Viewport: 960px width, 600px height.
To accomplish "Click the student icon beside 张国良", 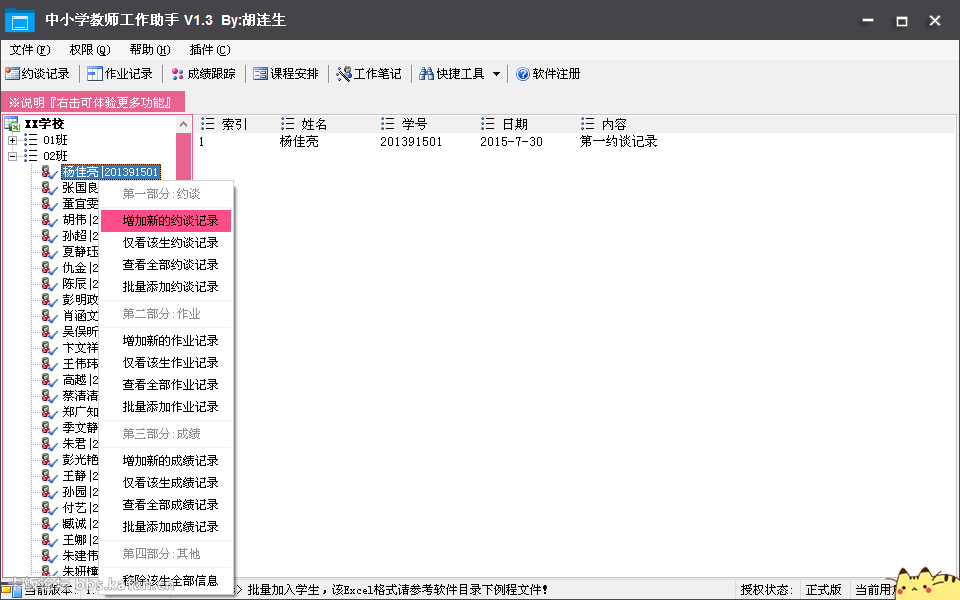I will [48, 188].
